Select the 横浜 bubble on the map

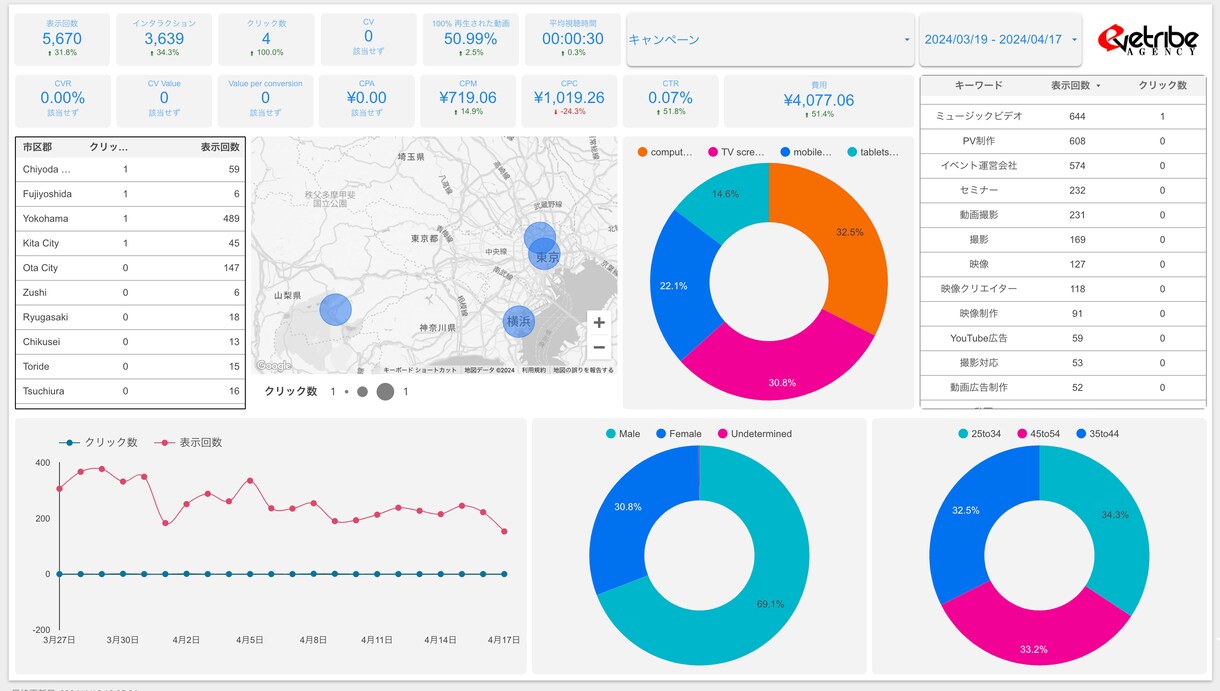(x=518, y=322)
